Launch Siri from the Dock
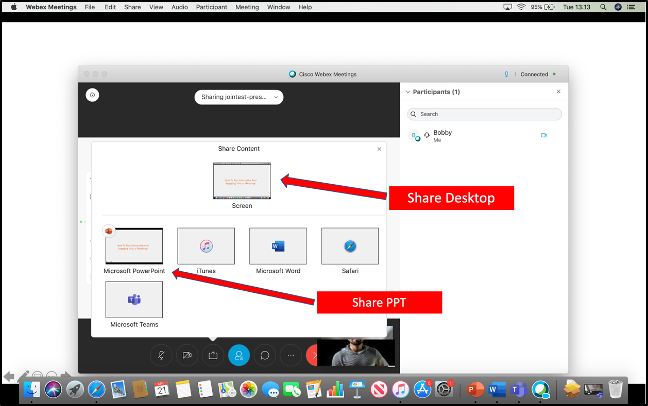Viewport: 648px width, 406px height. (x=53, y=389)
